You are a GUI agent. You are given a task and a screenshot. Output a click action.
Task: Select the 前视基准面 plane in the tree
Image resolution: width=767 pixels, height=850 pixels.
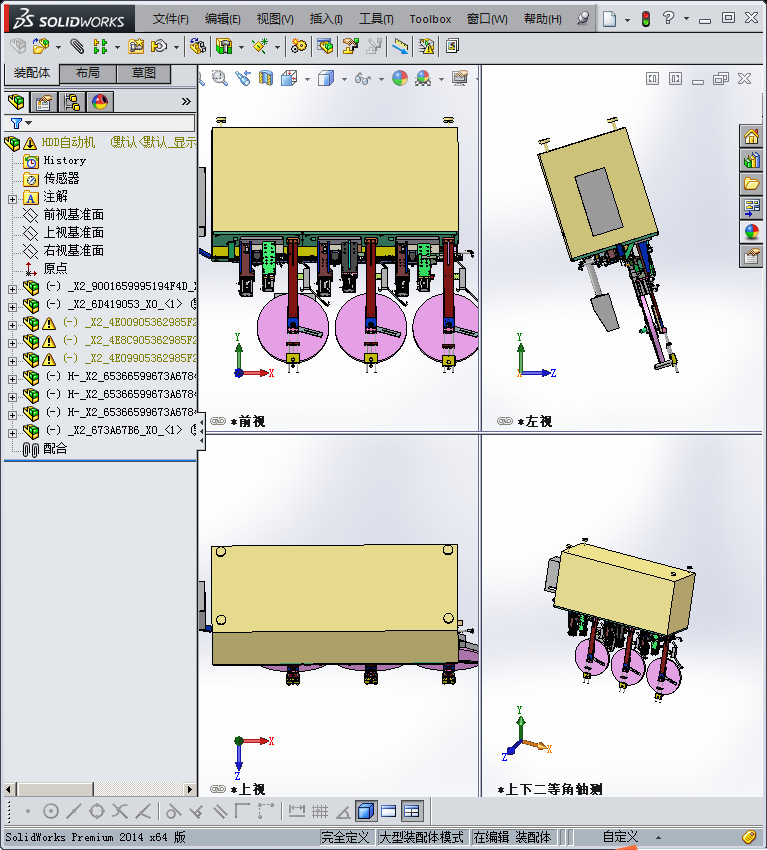[x=74, y=215]
